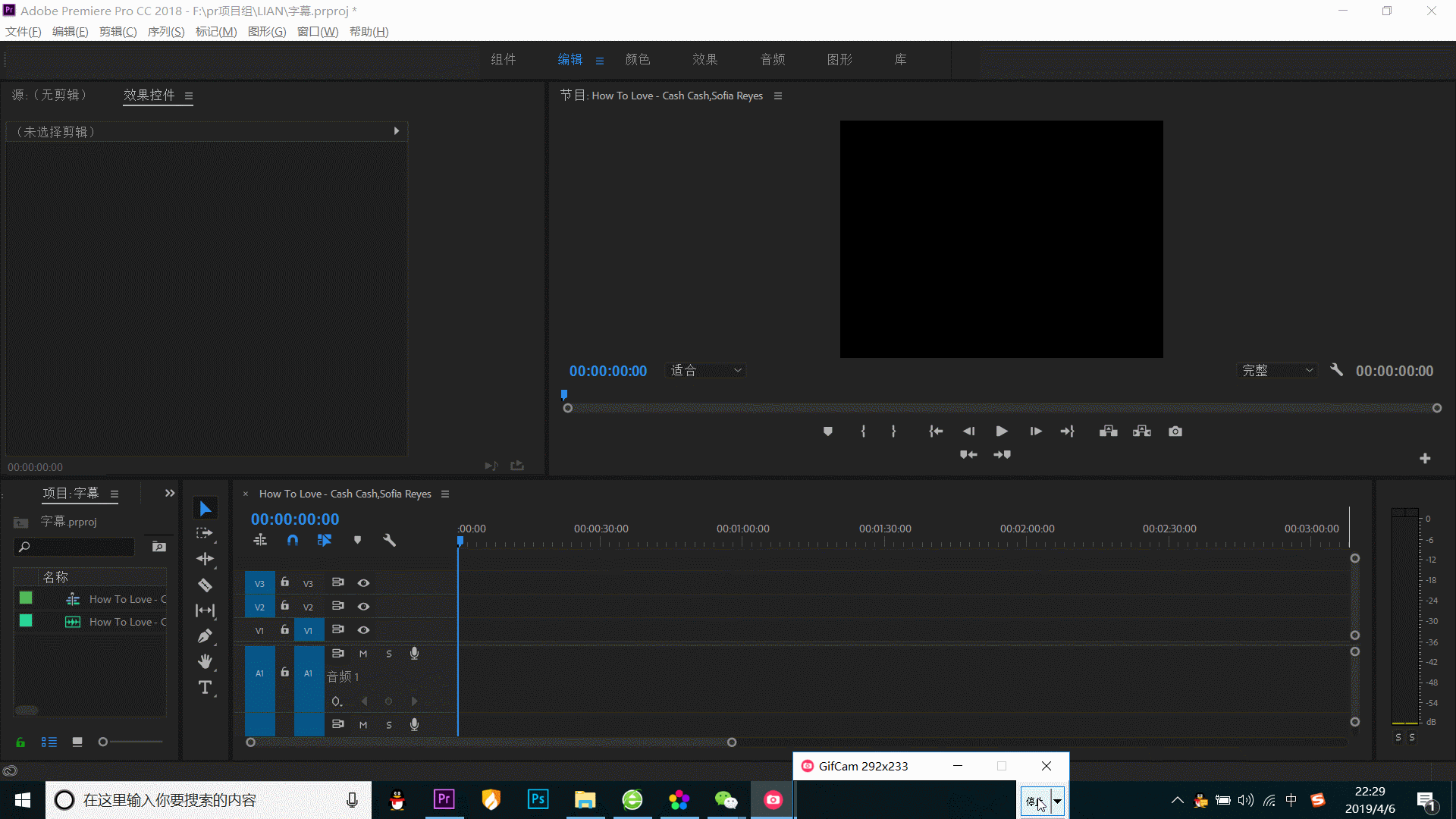Switch to the 颜色 workspace tab
The height and width of the screenshot is (819, 1456).
click(x=637, y=59)
